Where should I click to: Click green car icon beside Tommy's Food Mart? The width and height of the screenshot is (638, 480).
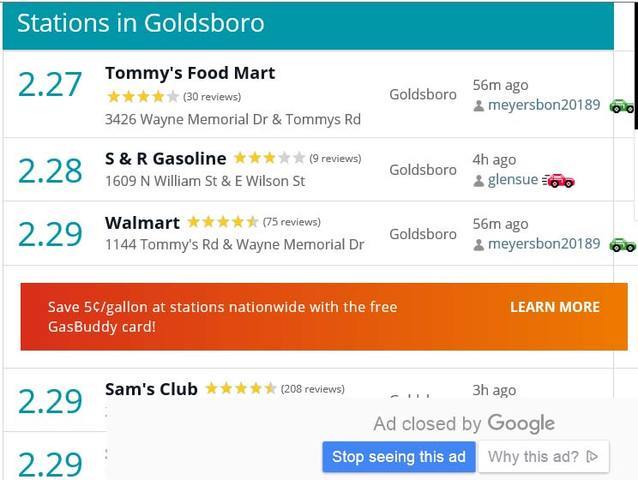tap(622, 106)
